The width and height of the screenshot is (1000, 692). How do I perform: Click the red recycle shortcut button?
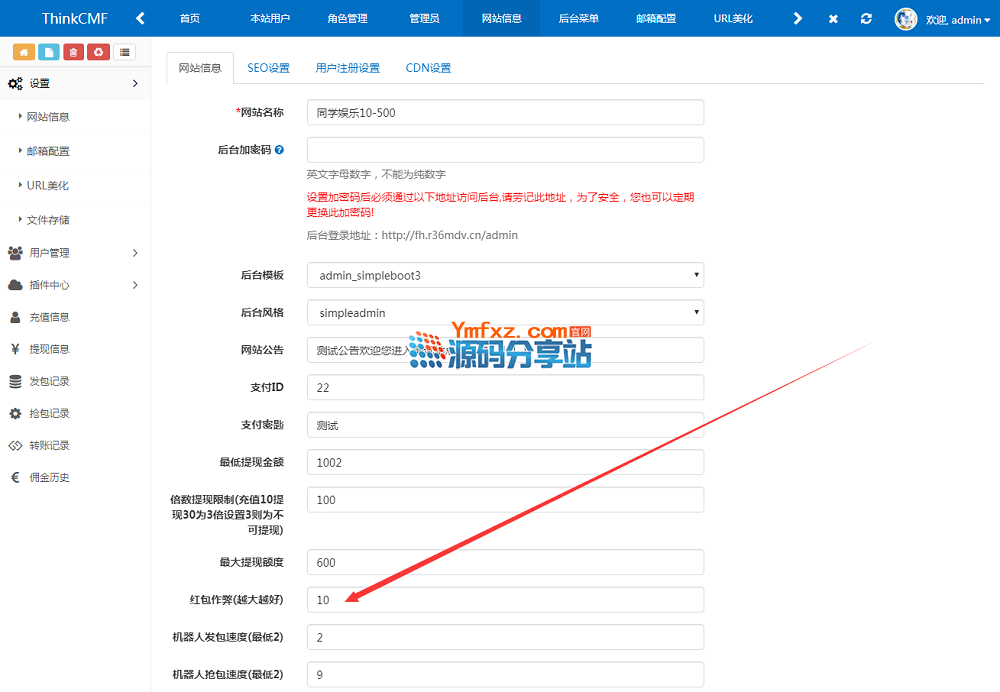98,52
